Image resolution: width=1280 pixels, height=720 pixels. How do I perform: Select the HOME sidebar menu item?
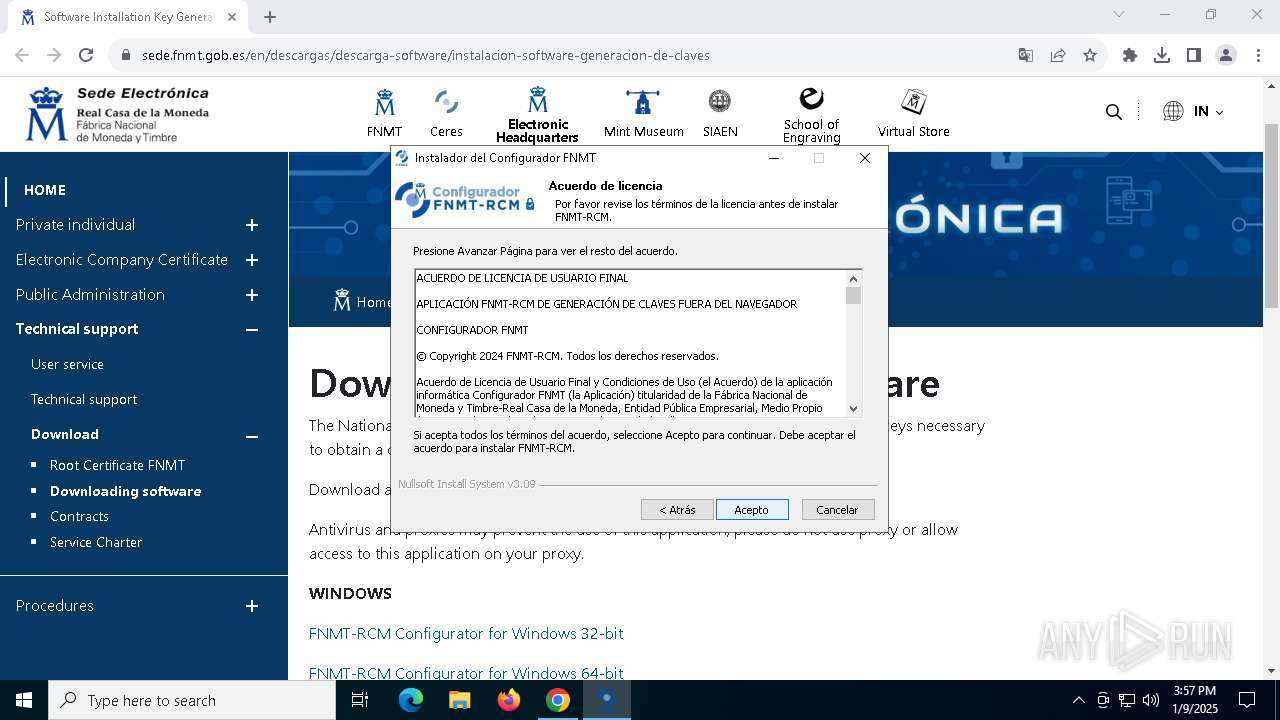[x=45, y=190]
